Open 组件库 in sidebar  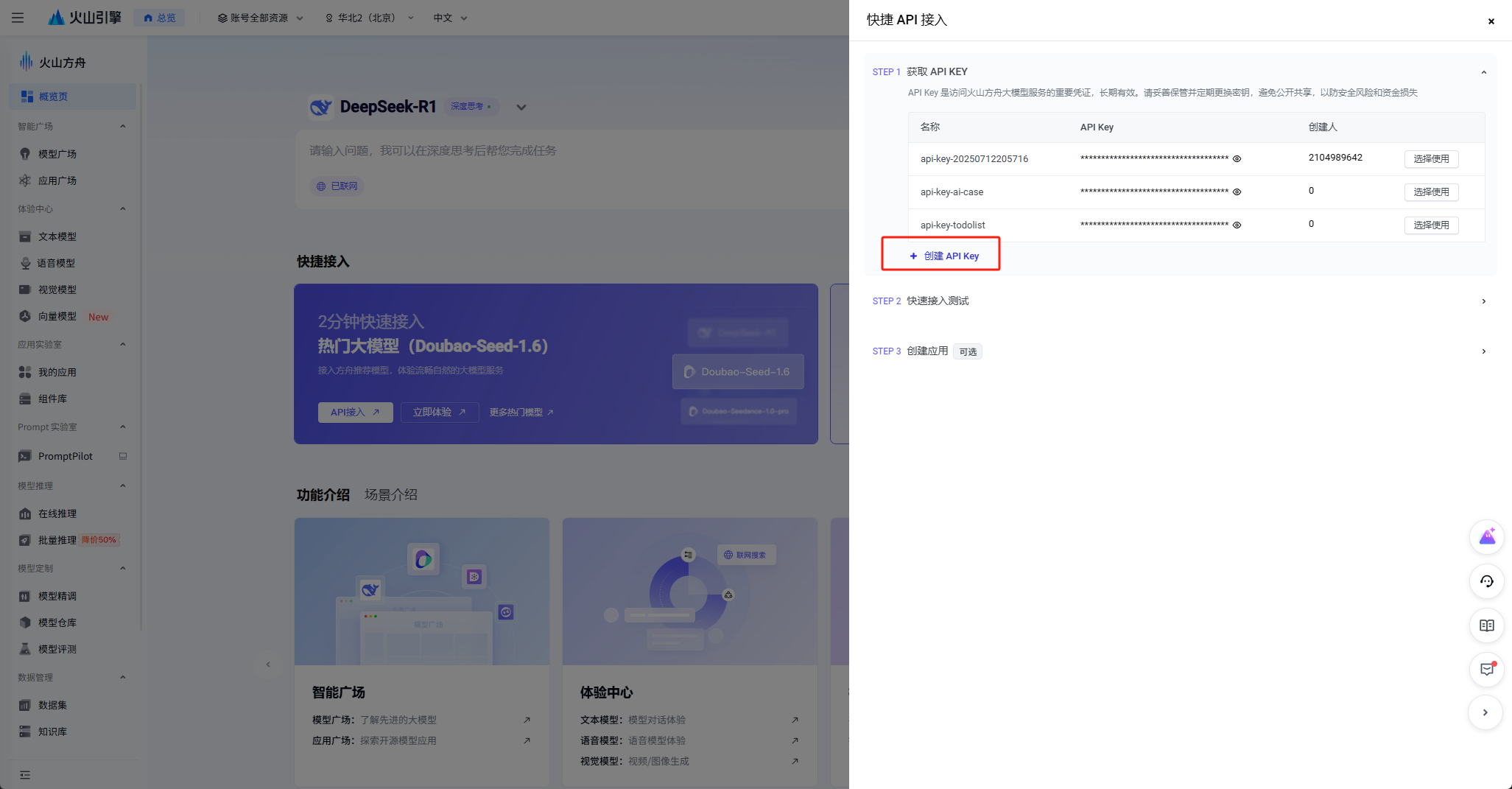point(52,399)
